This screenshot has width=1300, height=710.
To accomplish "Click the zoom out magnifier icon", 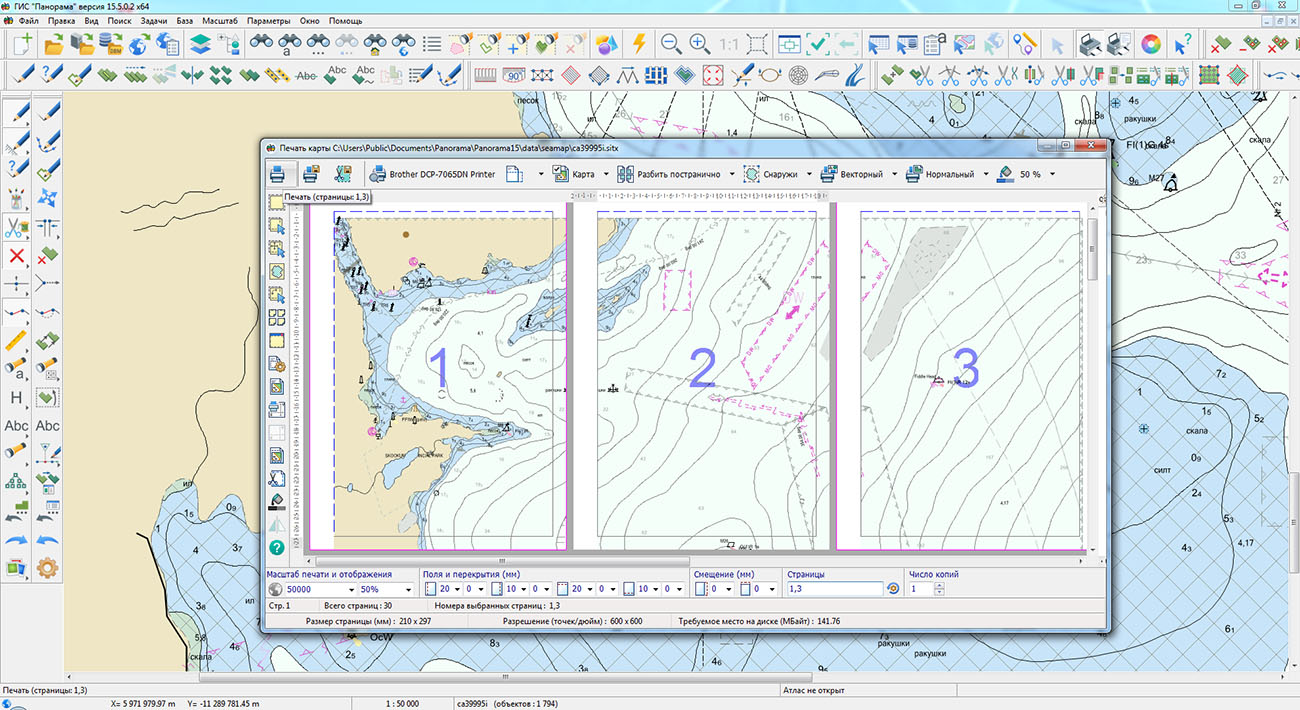I will coord(671,44).
